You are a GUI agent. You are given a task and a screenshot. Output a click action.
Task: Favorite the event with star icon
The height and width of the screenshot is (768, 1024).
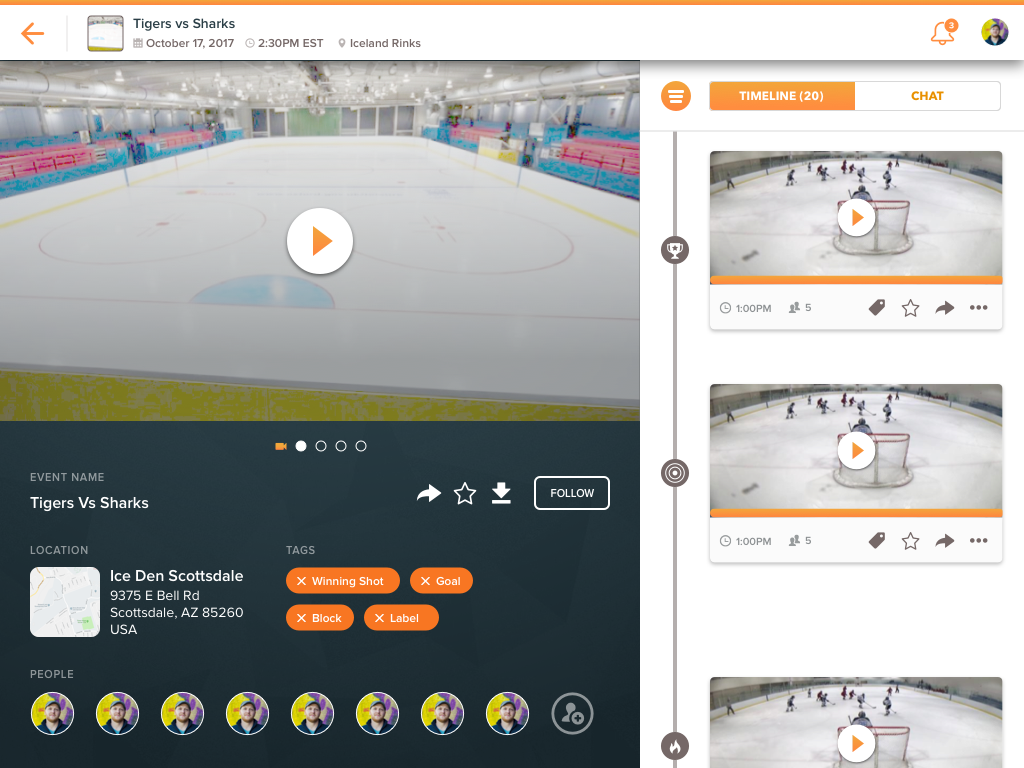click(465, 493)
